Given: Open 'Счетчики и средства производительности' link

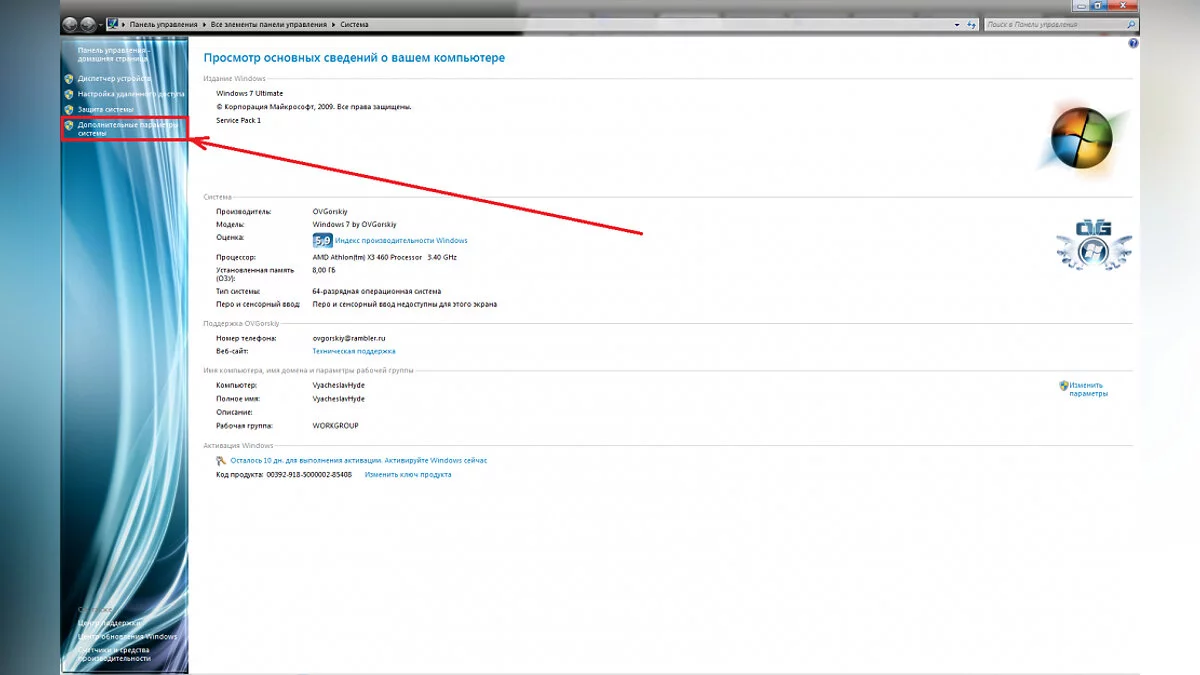Looking at the screenshot, I should click(115, 654).
